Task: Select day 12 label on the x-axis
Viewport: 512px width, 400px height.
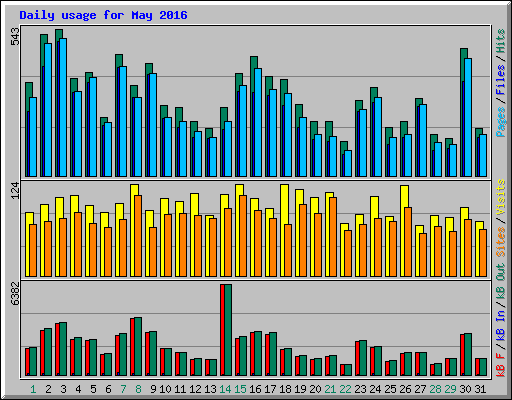Action: coord(195,389)
